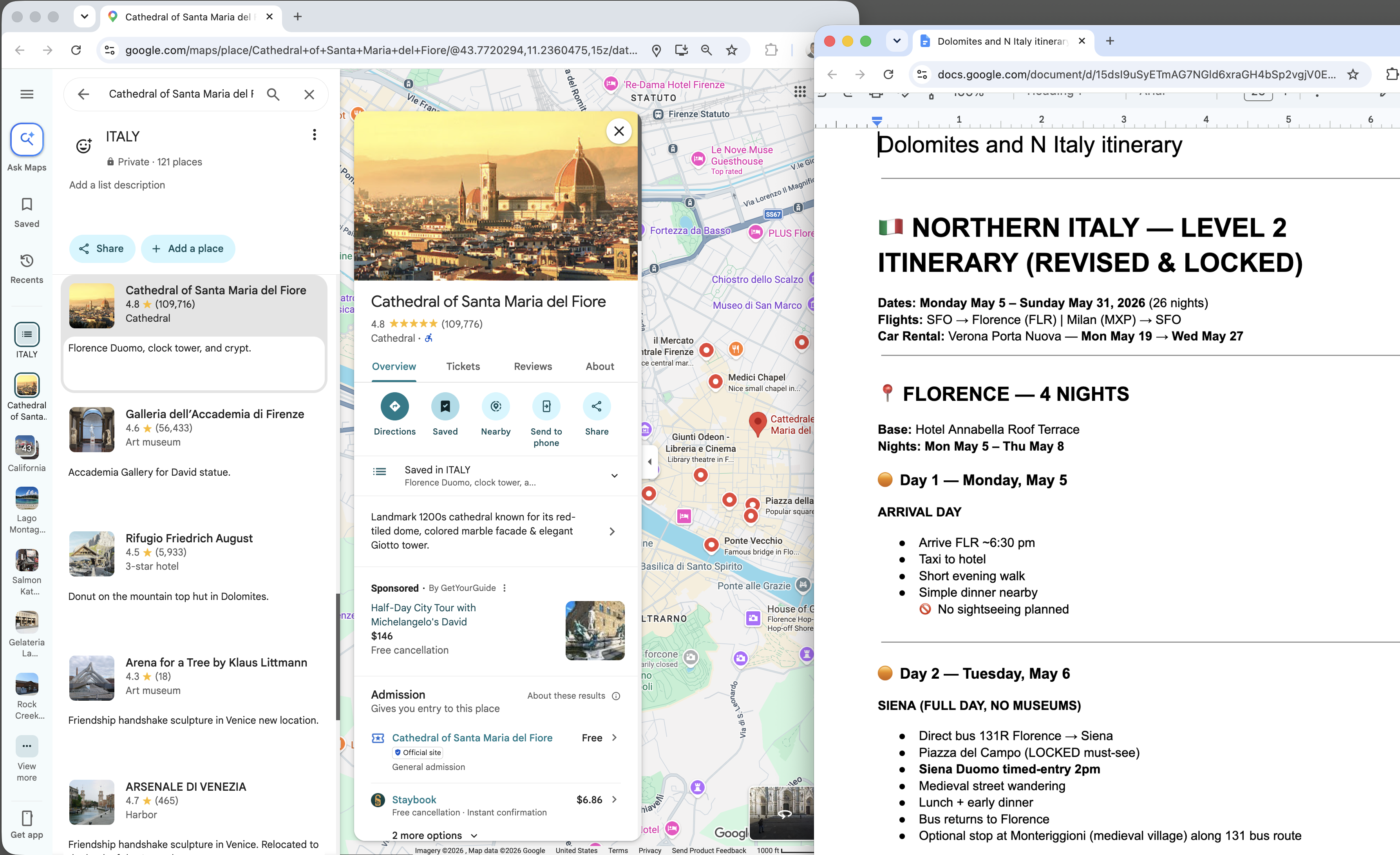Open tab search dropdown in Maps window

(84, 16)
